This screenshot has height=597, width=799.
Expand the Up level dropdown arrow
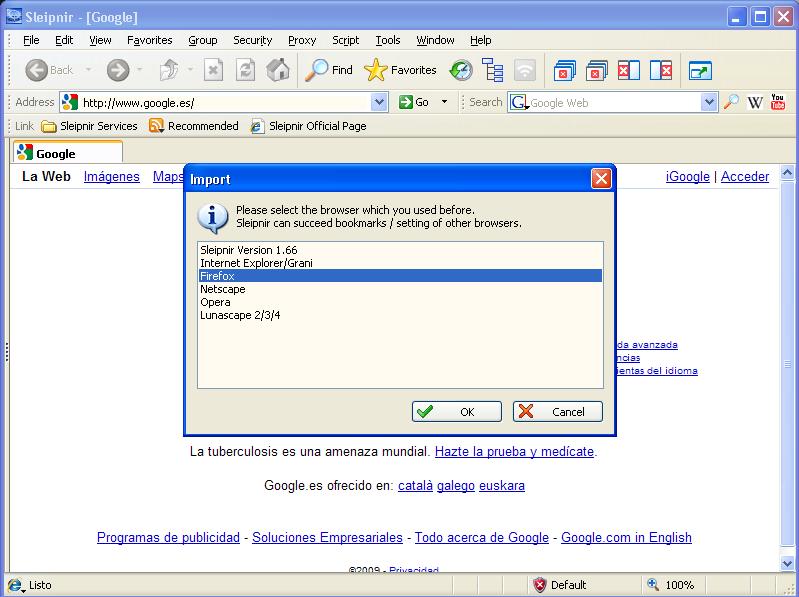click(x=190, y=70)
